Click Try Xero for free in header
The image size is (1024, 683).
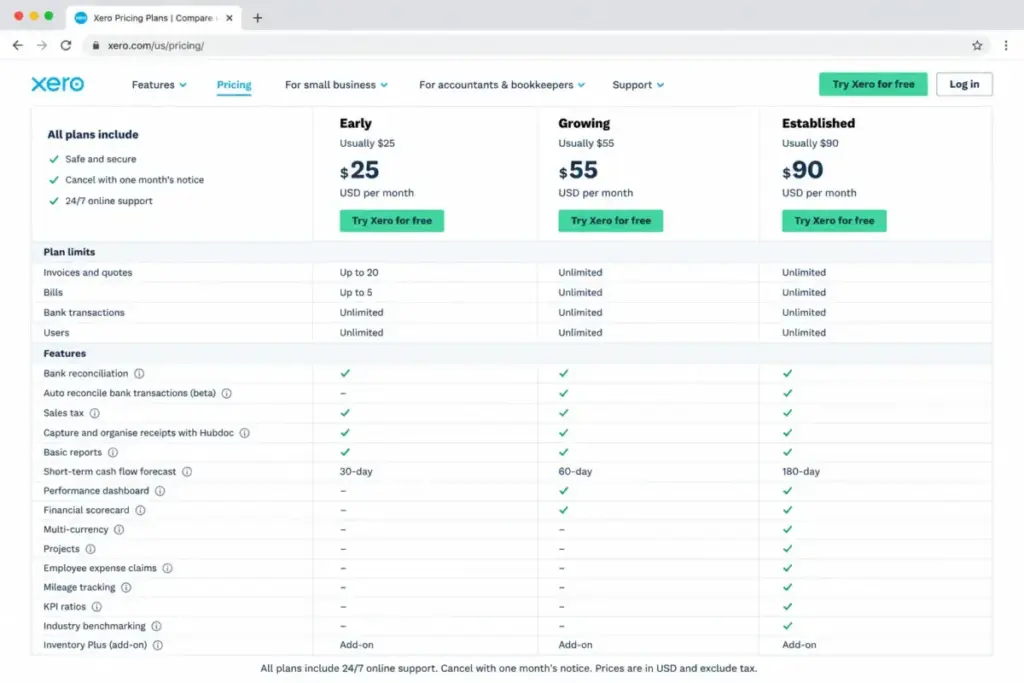click(873, 84)
